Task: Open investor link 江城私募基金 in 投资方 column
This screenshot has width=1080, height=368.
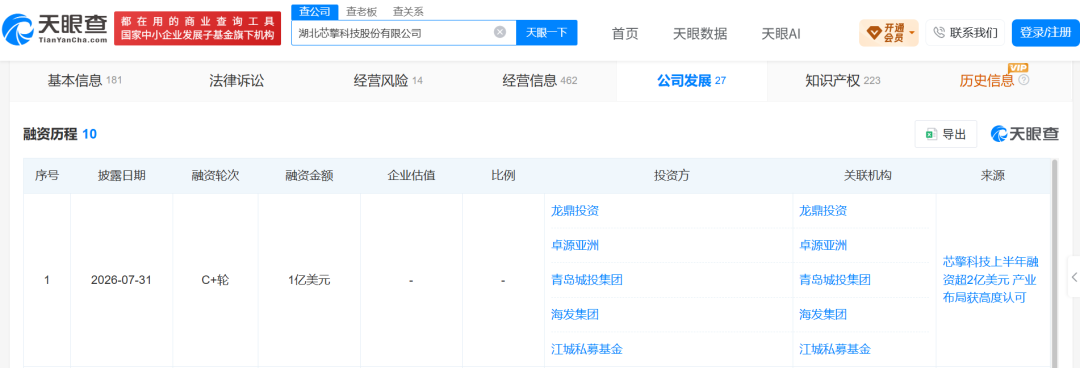Action: click(x=587, y=349)
